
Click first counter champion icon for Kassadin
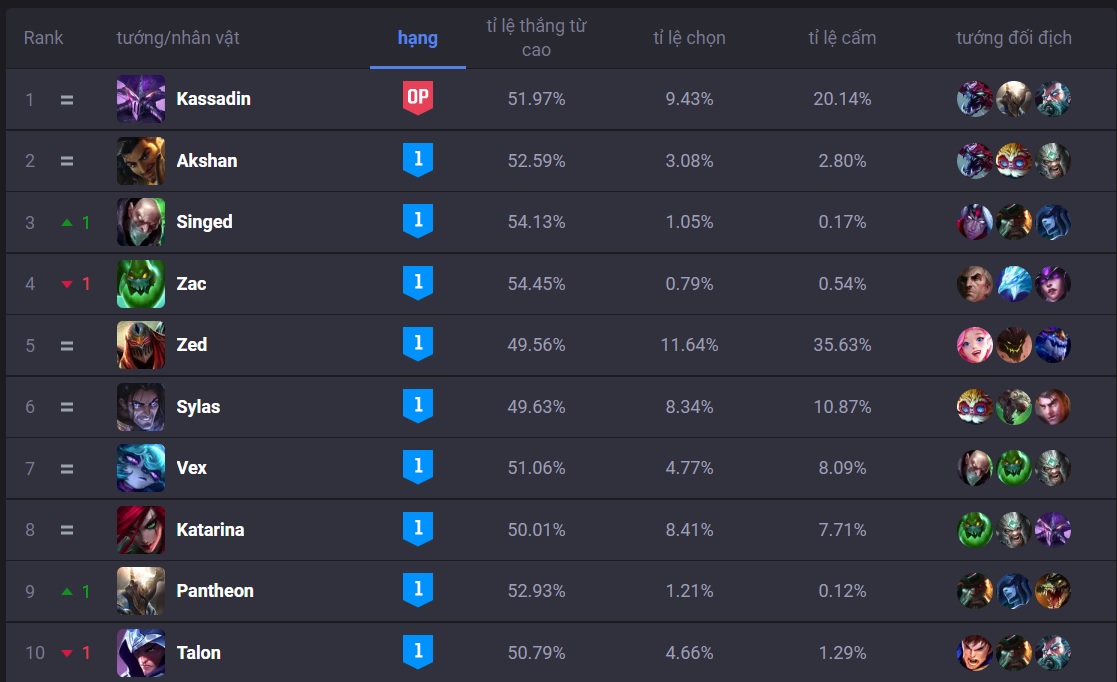coord(975,99)
